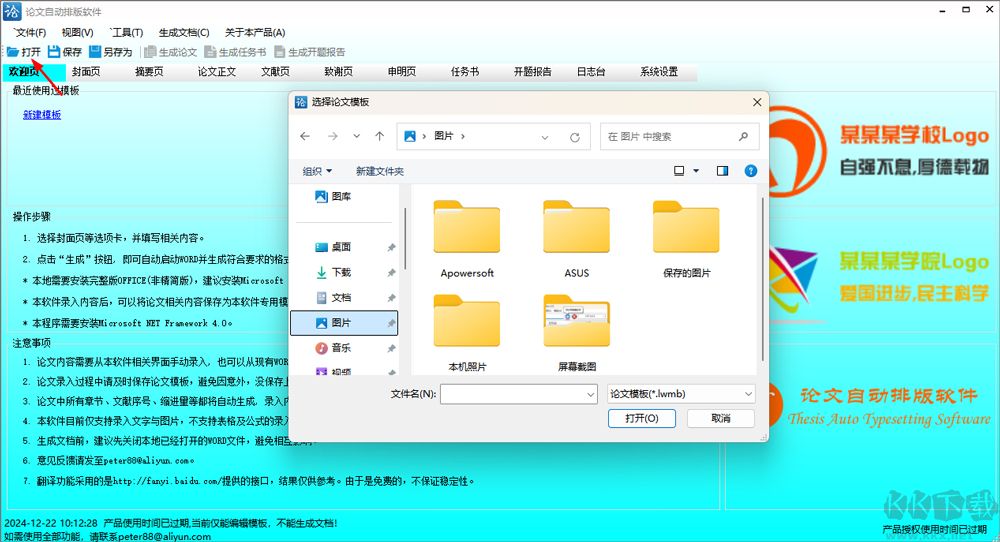The image size is (1000, 542).
Task: Refresh the 图片 folder view
Action: 575,137
